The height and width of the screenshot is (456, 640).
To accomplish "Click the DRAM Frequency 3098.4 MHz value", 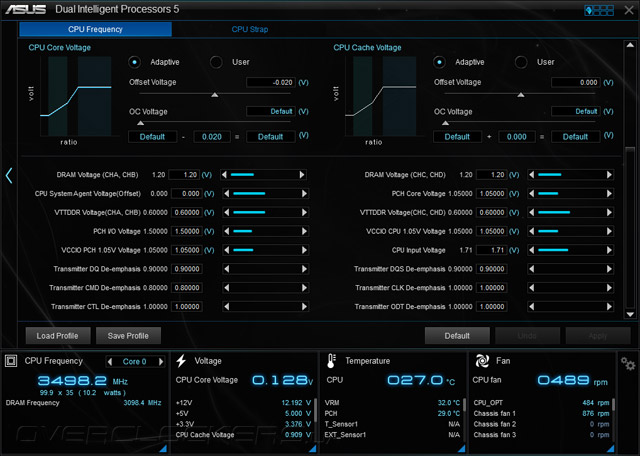I will pos(142,403).
